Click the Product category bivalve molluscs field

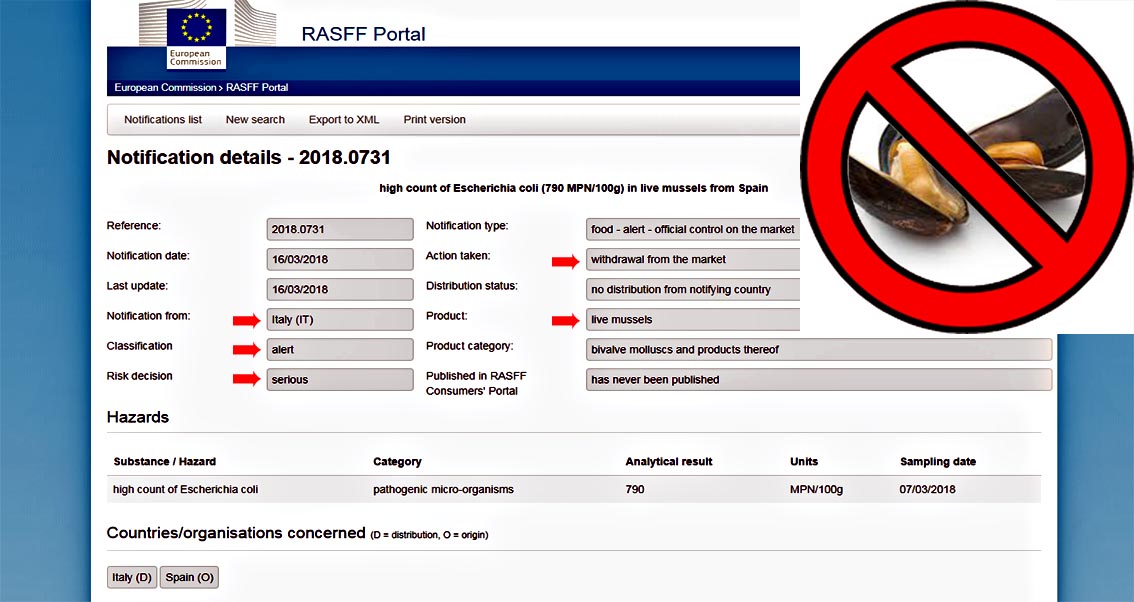pos(819,349)
